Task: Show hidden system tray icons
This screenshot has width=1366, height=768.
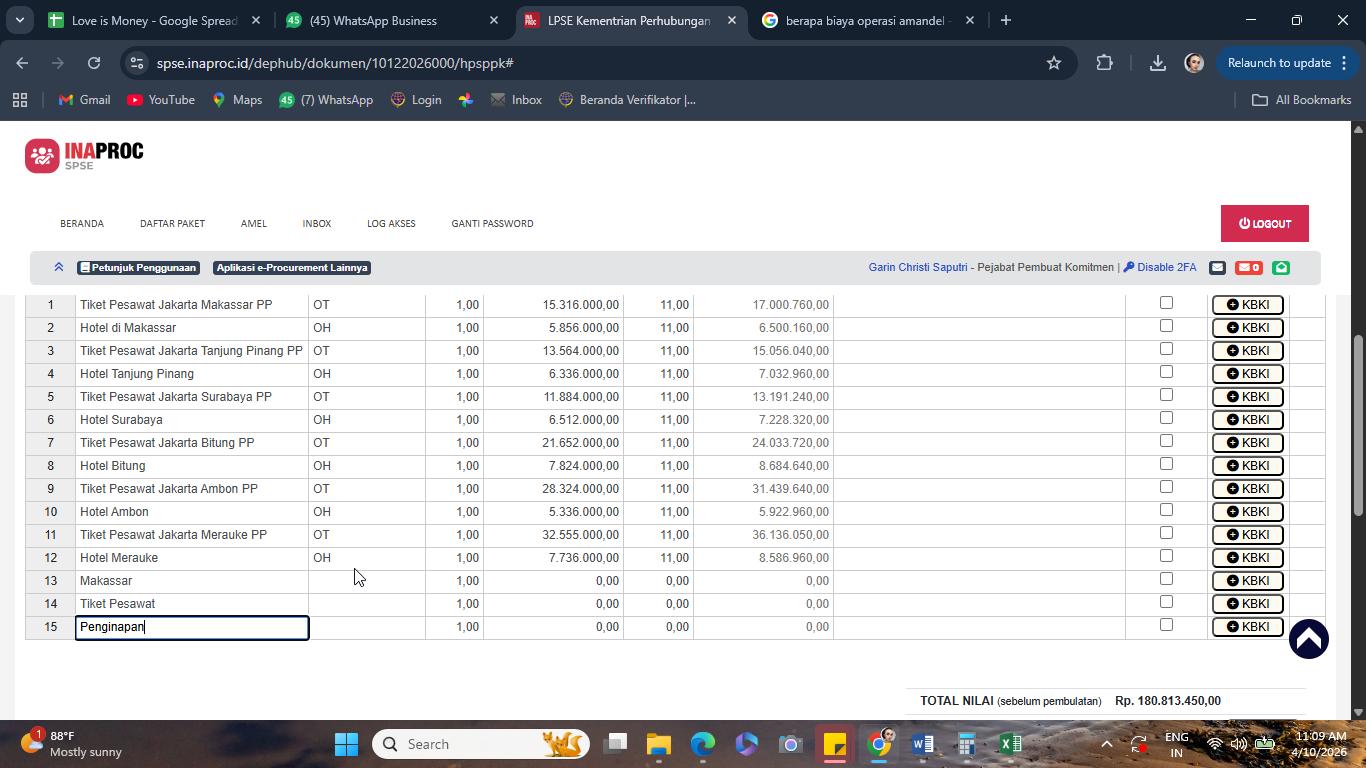Action: pos(1106,744)
